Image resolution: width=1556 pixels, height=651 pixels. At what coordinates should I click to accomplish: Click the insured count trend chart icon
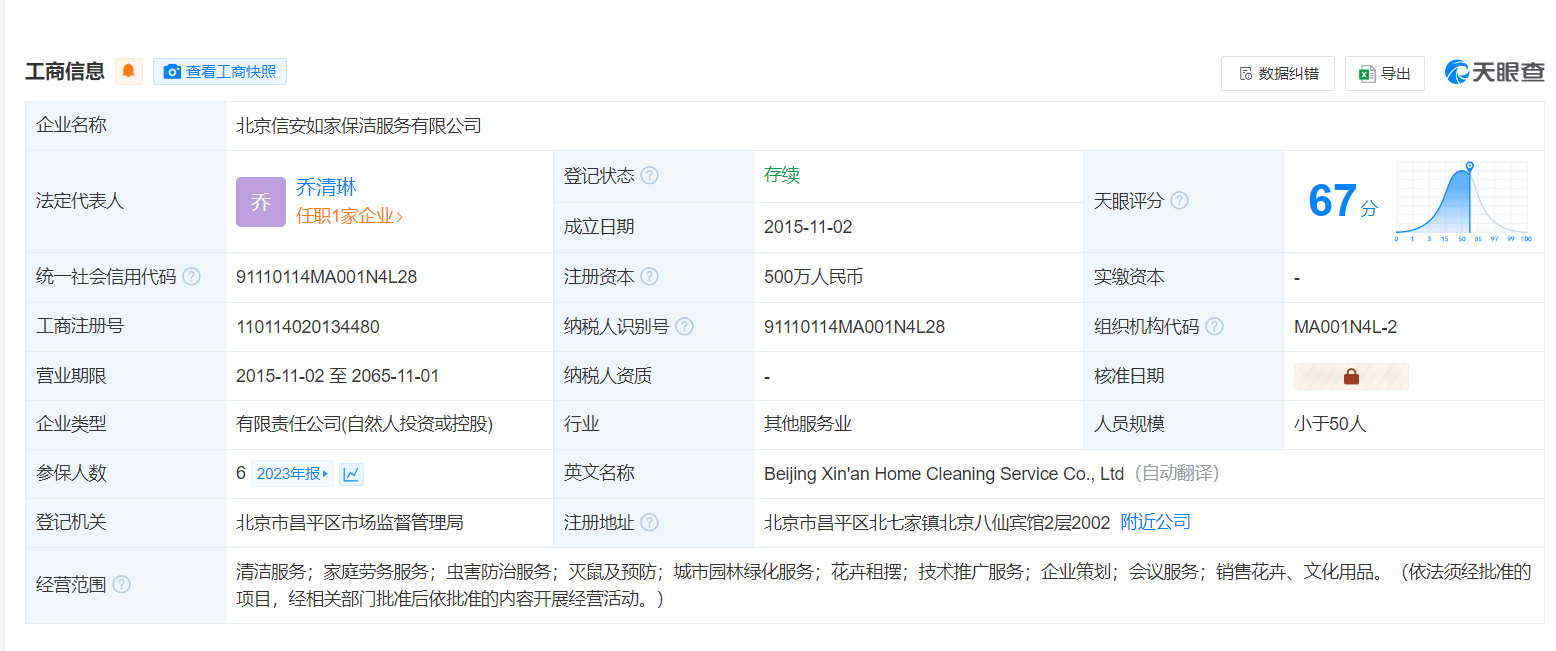[351, 474]
